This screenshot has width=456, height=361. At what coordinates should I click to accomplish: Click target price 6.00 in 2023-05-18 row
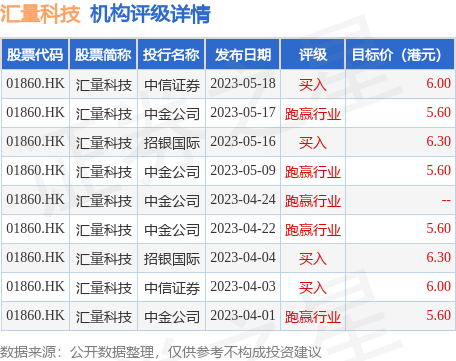coord(438,83)
